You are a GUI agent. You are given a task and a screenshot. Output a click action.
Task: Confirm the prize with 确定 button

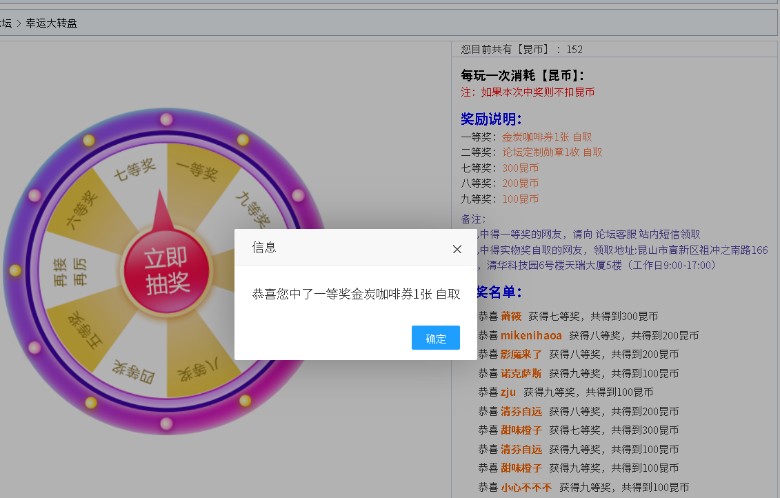(435, 338)
